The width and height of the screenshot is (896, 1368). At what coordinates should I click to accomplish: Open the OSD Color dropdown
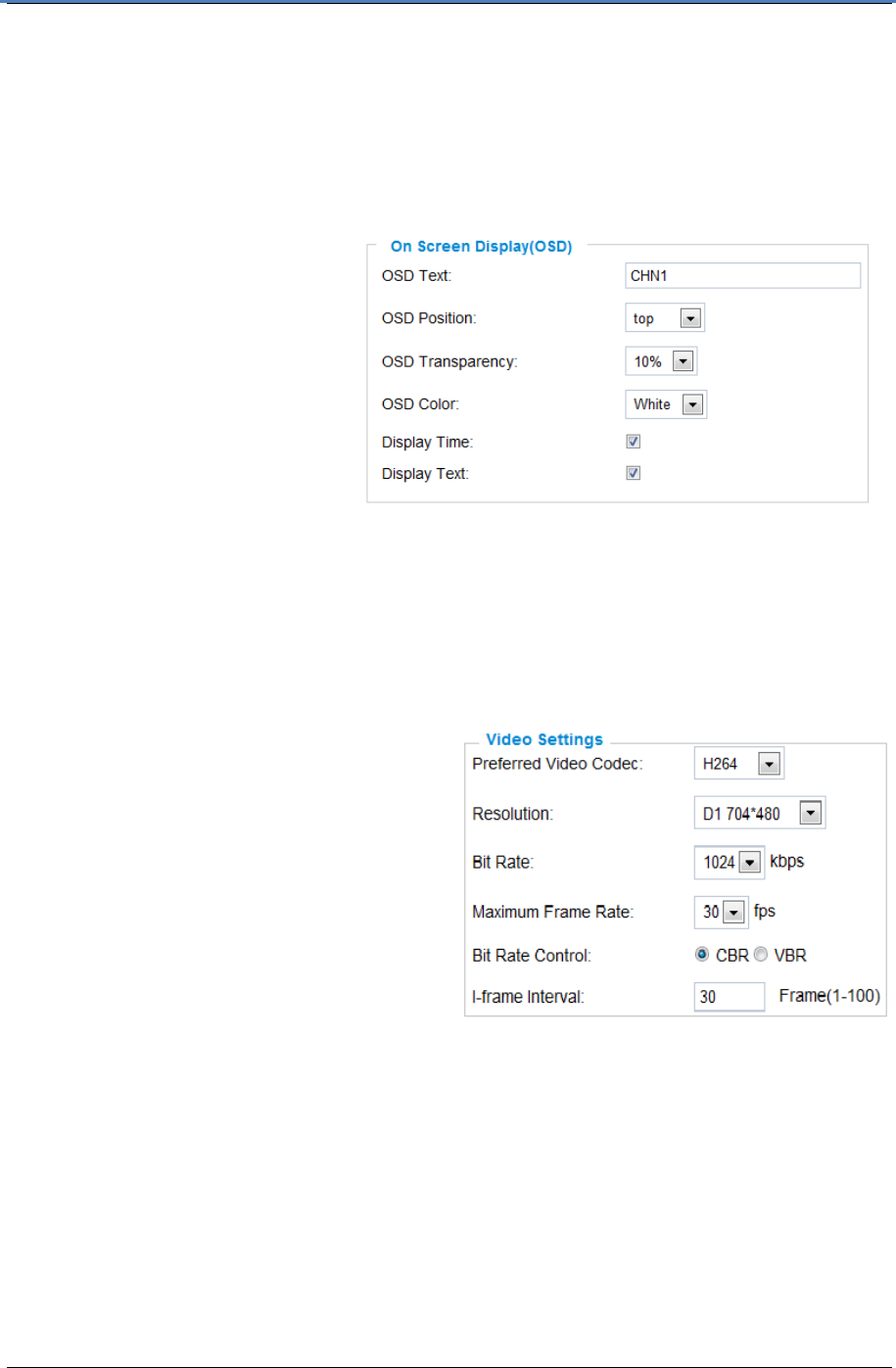(666, 404)
